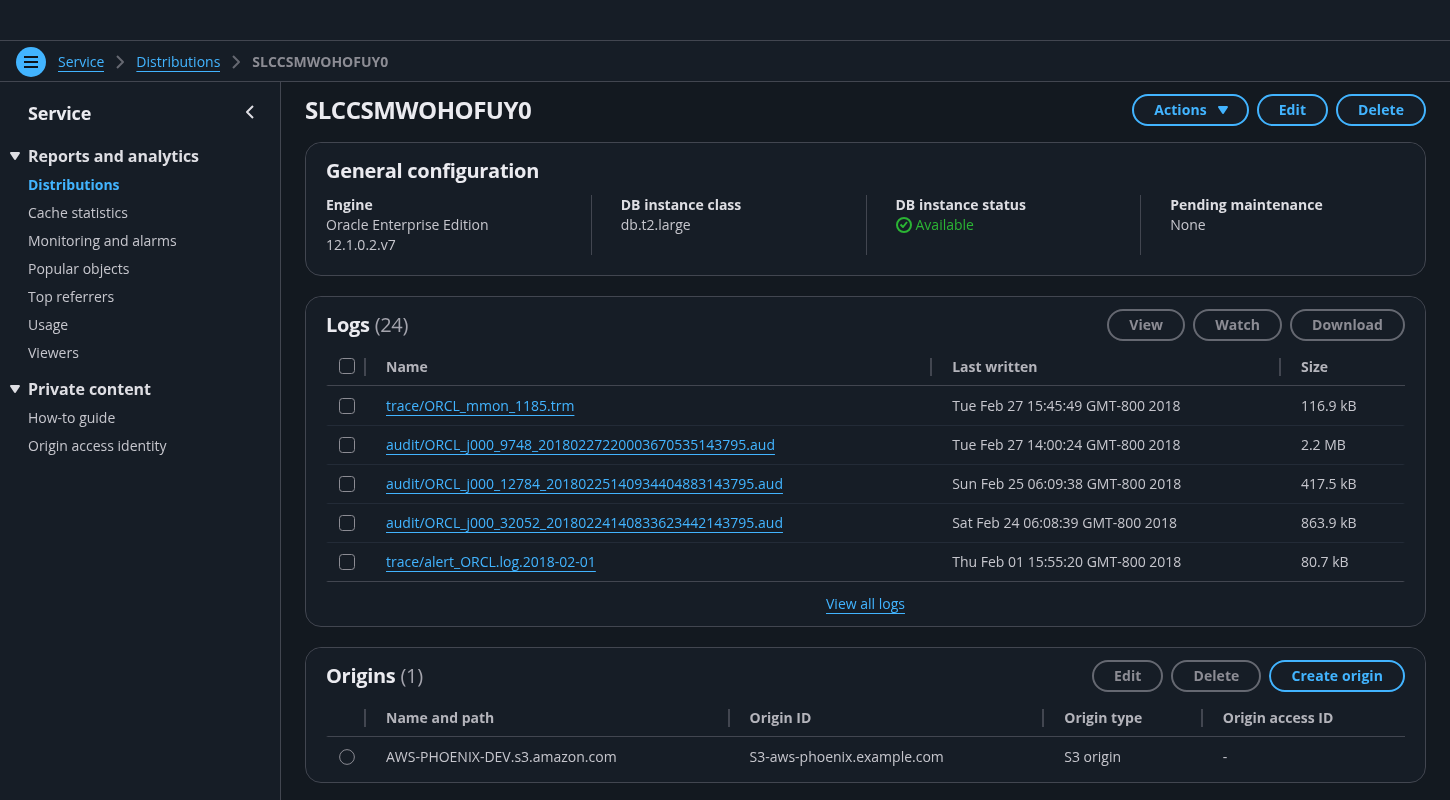Collapse the Private content section
Viewport: 1450px width, 800px height.
[x=15, y=389]
